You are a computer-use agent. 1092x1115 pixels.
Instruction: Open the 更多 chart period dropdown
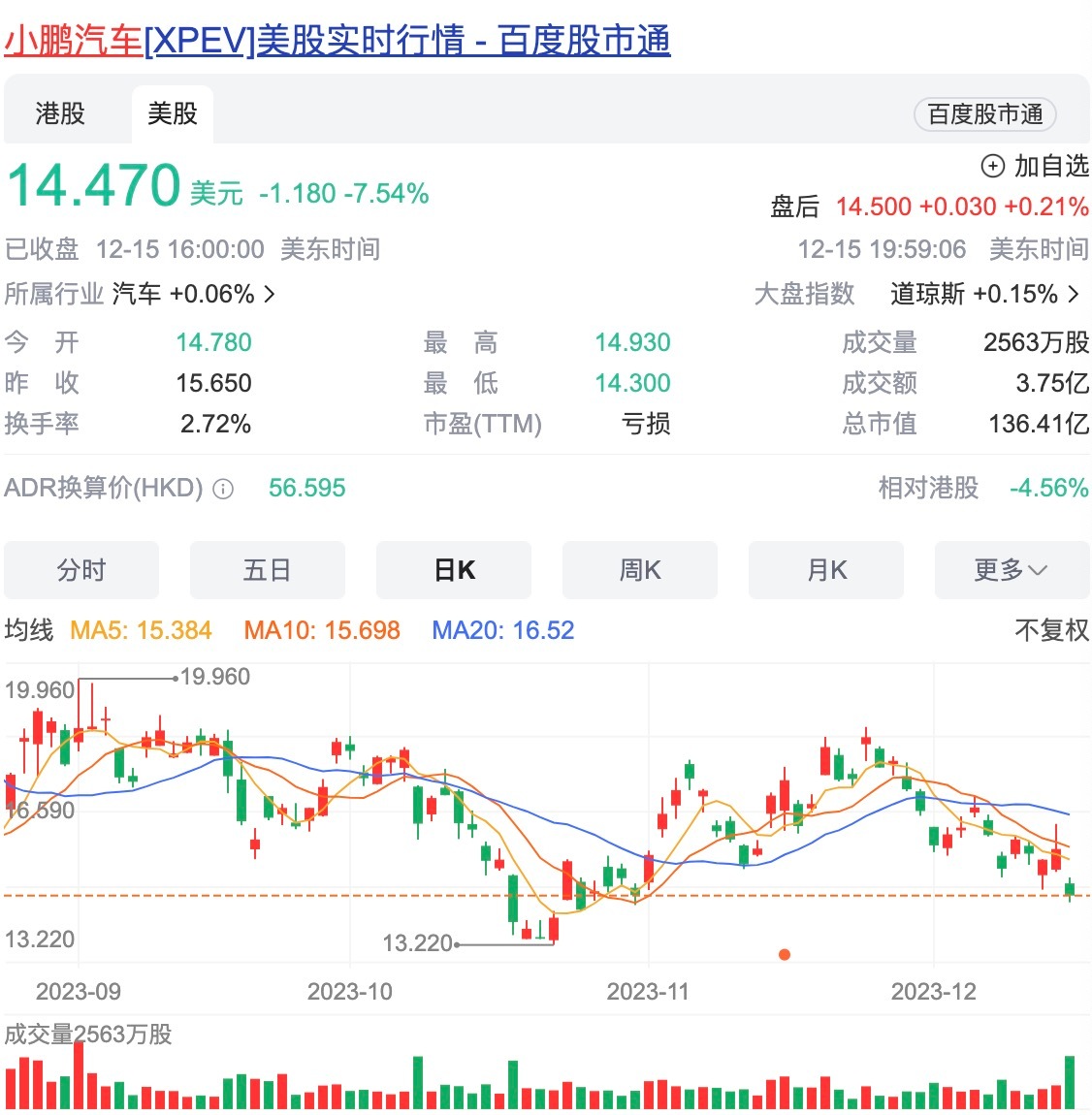(1012, 570)
